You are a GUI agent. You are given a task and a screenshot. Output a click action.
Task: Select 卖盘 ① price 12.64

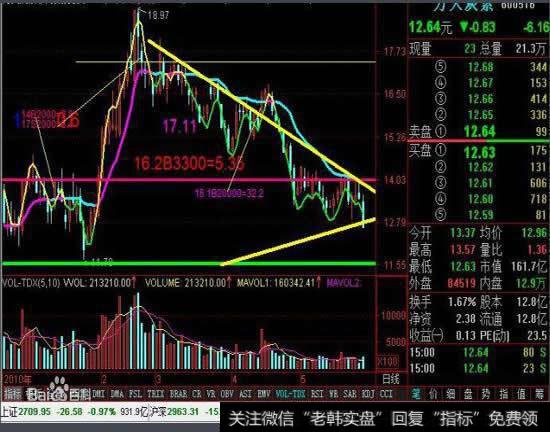tap(479, 131)
